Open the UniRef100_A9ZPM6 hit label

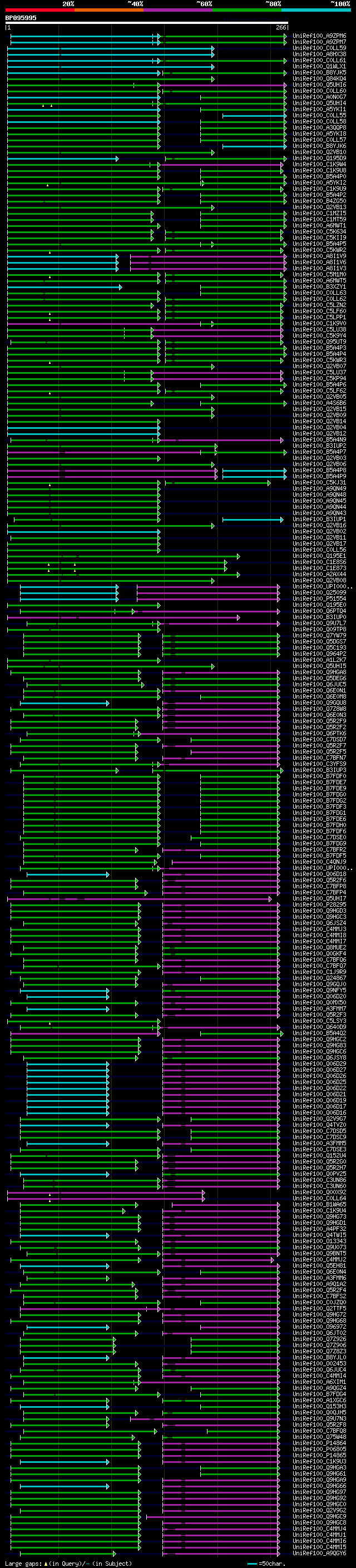(x=319, y=36)
